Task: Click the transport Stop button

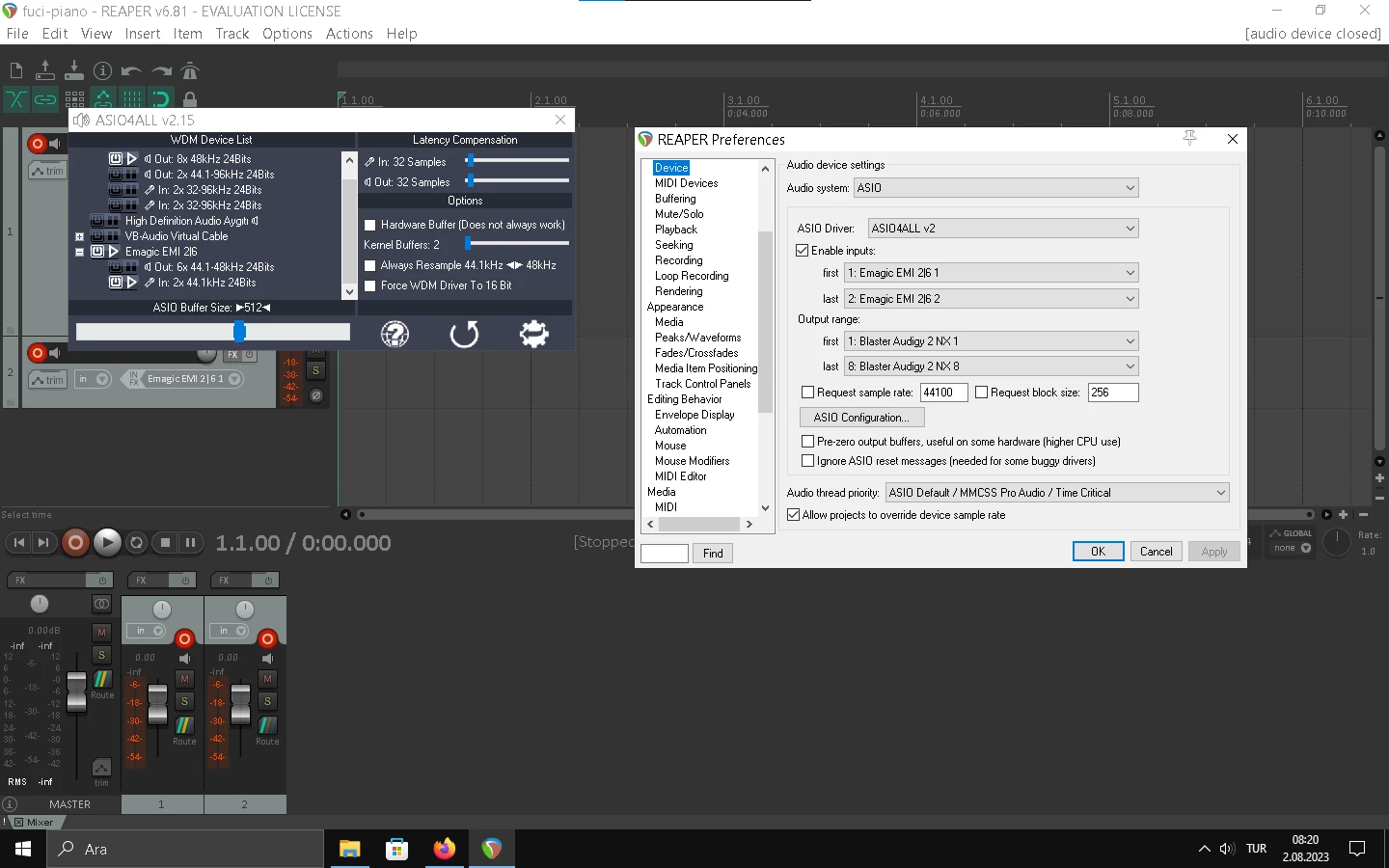Action: tap(165, 543)
